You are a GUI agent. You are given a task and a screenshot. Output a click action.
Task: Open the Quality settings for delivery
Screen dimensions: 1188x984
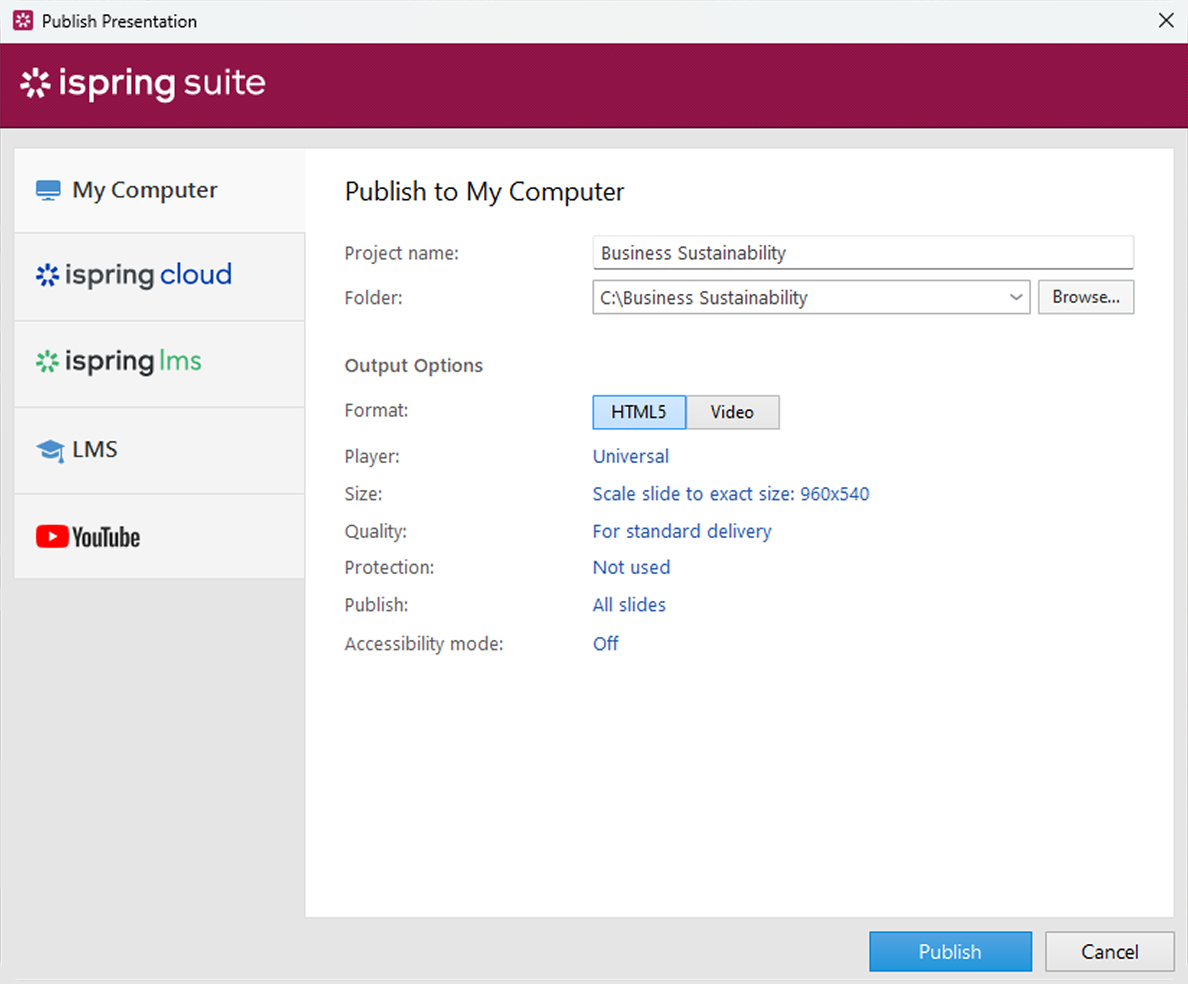(682, 531)
